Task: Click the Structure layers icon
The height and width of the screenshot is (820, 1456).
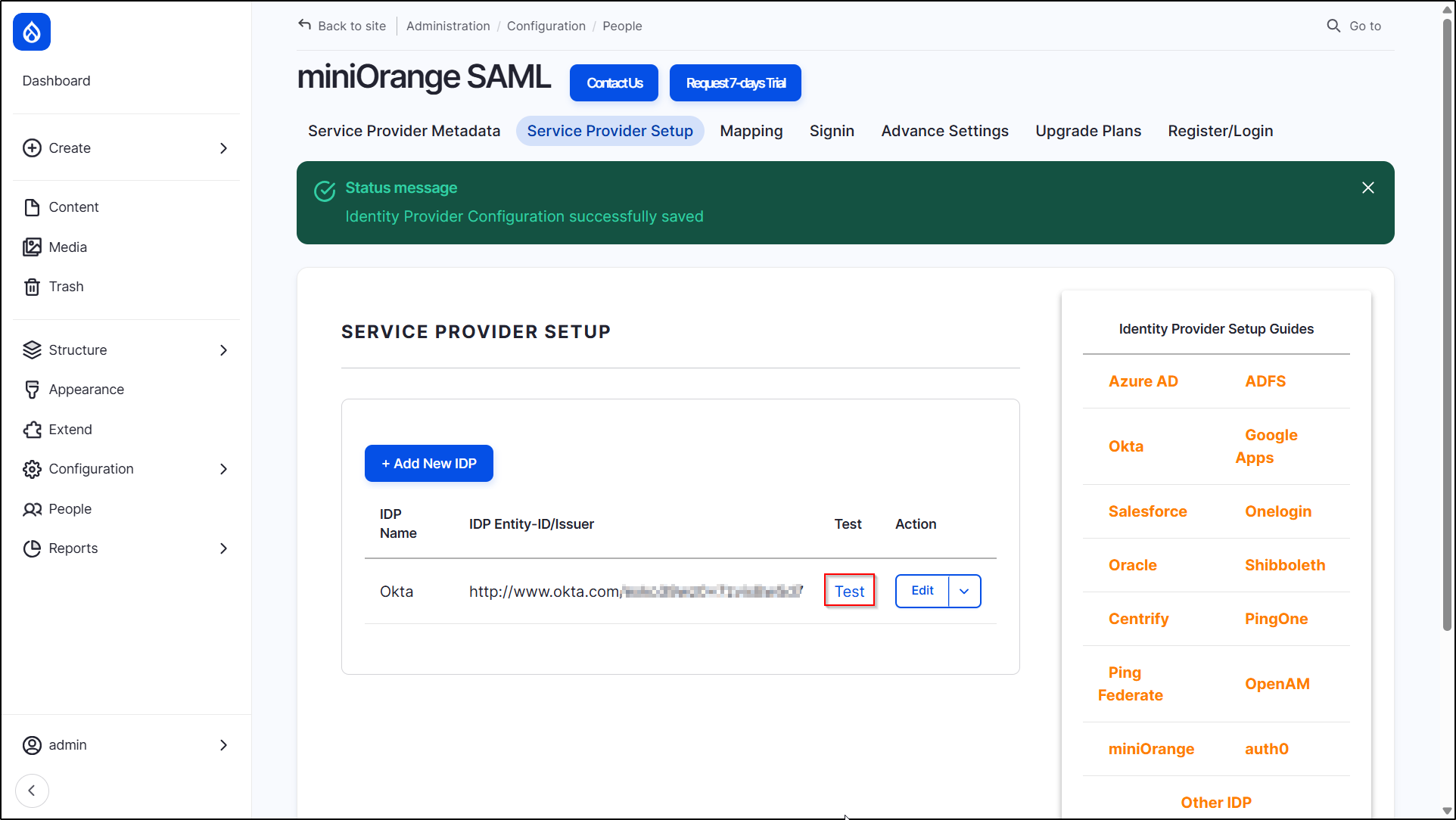Action: pos(32,349)
